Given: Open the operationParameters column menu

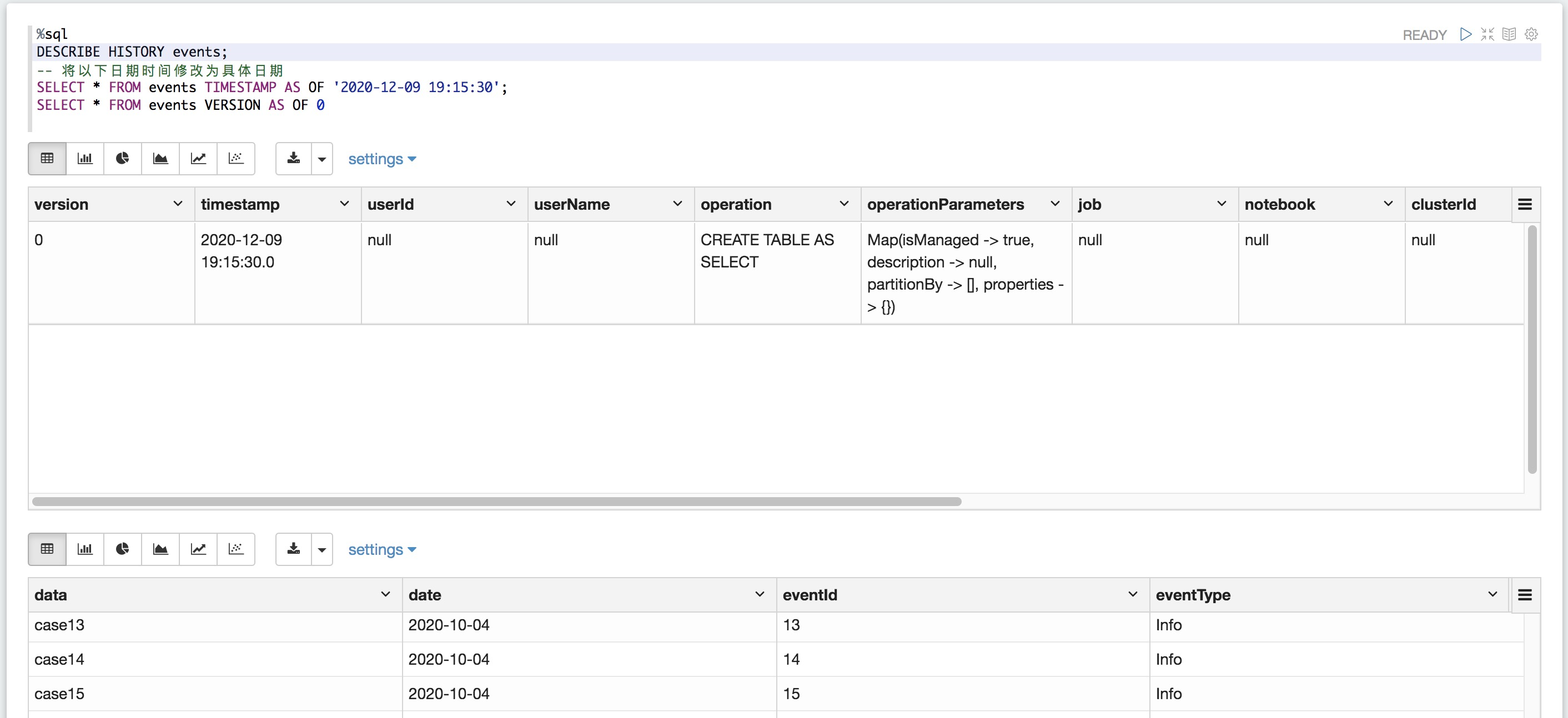Looking at the screenshot, I should pyautogui.click(x=1056, y=204).
